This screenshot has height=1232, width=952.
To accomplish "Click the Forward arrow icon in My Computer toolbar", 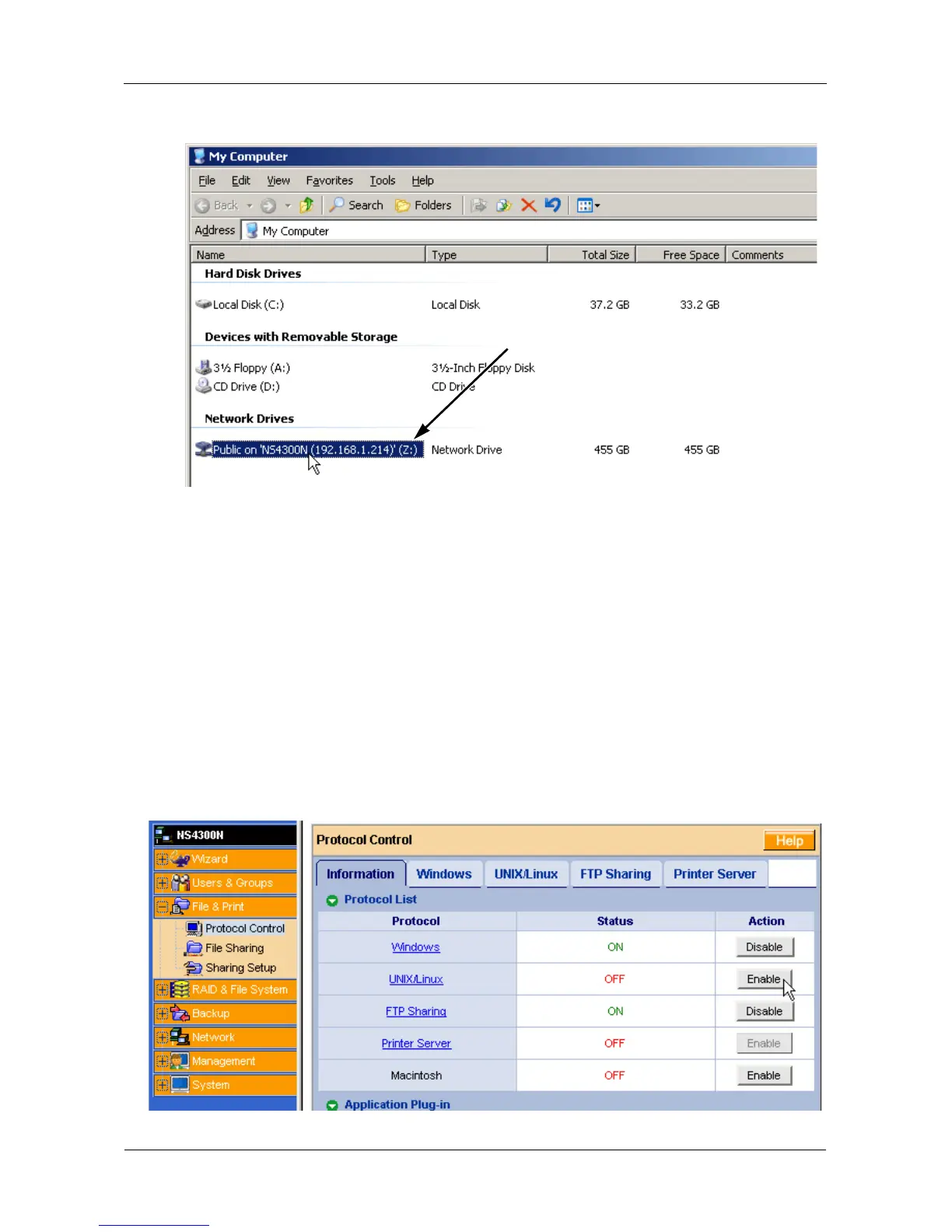I will [x=268, y=205].
